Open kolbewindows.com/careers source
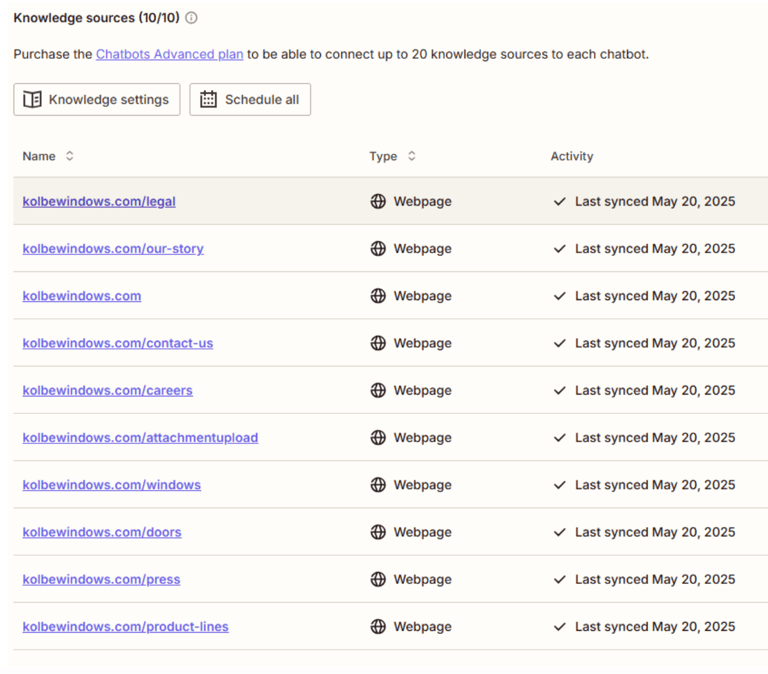The height and width of the screenshot is (674, 768). (x=108, y=390)
